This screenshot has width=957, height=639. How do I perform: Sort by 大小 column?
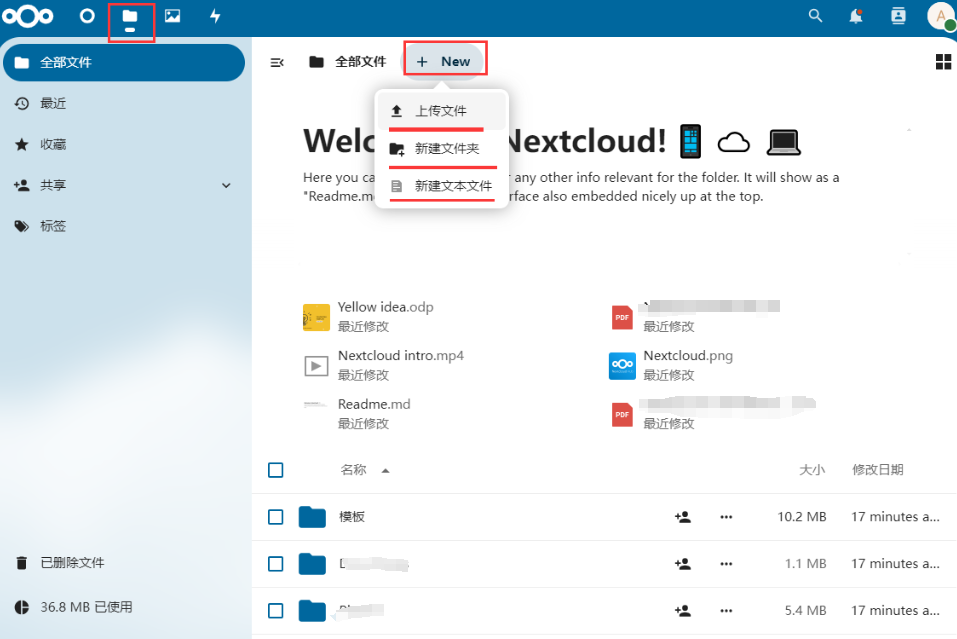point(812,470)
